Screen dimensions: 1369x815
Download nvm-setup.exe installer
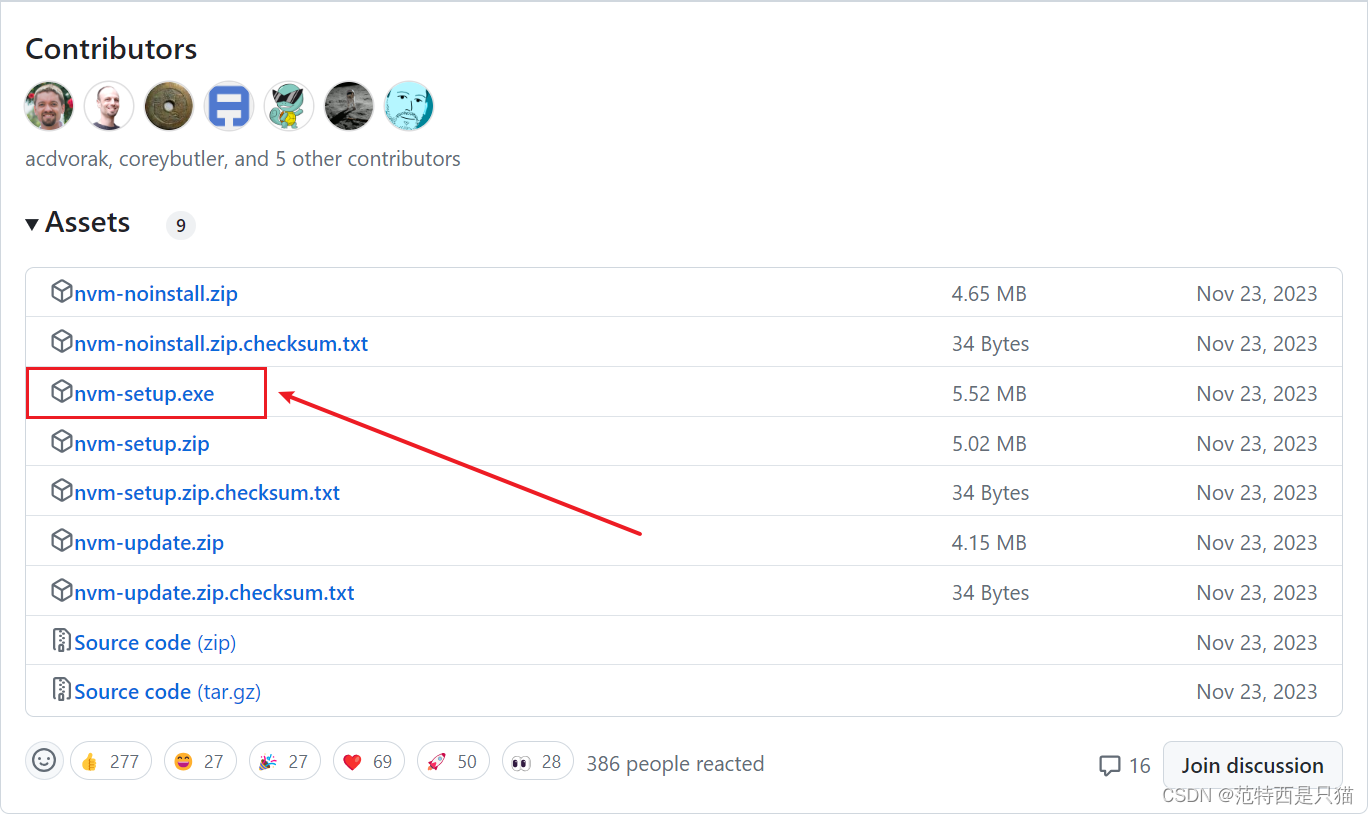click(144, 394)
